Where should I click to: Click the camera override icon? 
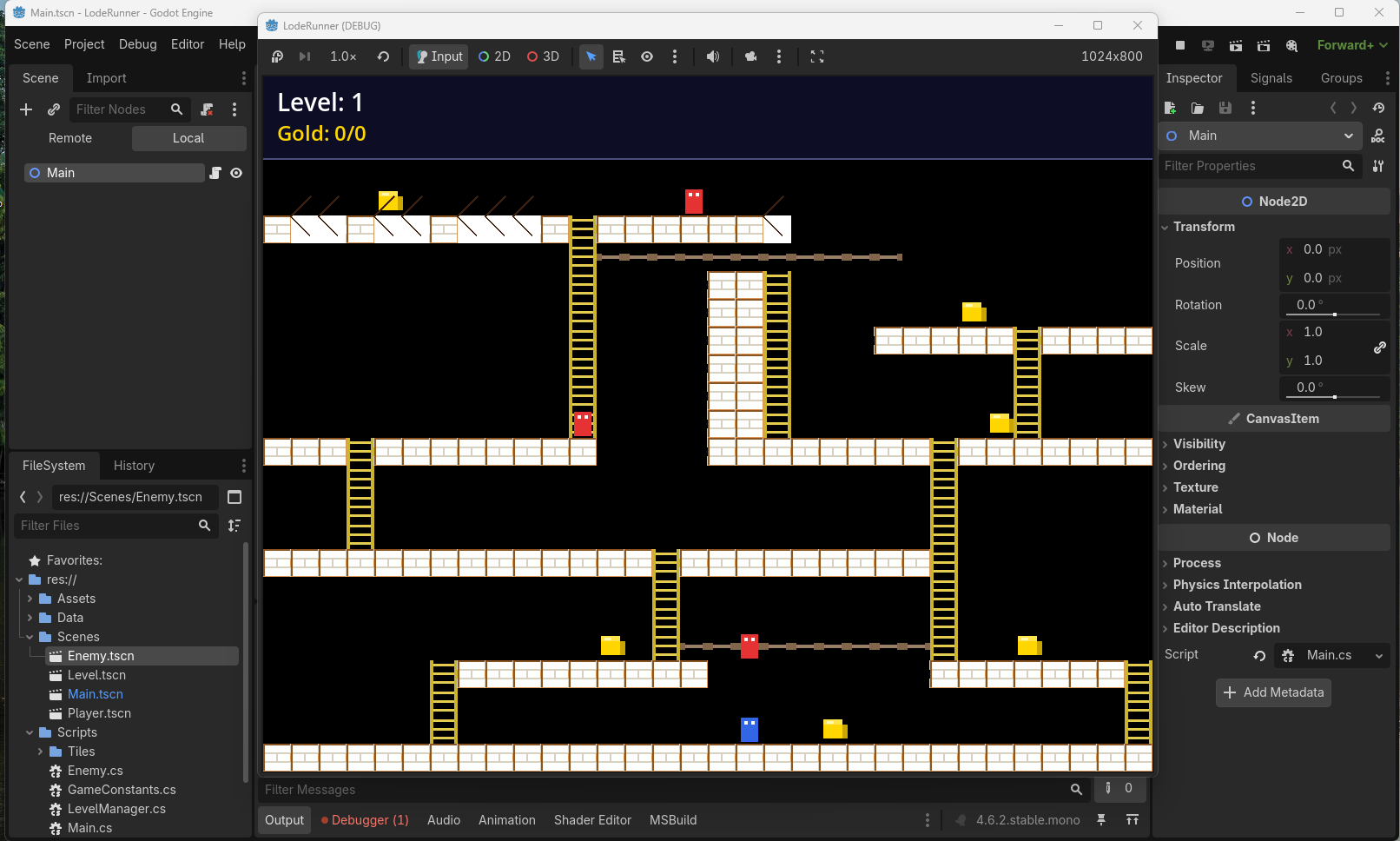pos(751,56)
